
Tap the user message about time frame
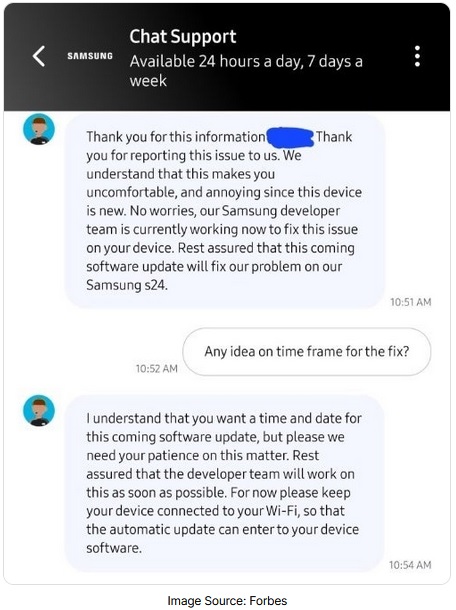[307, 352]
